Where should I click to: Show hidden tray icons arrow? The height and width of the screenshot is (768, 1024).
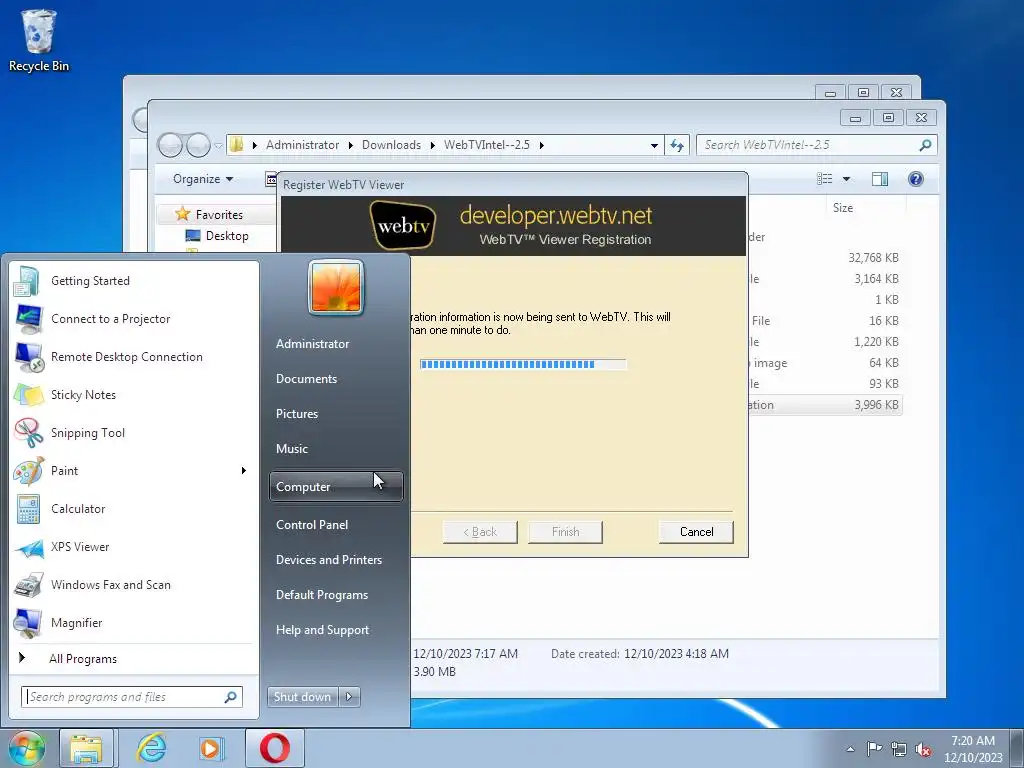tap(850, 750)
